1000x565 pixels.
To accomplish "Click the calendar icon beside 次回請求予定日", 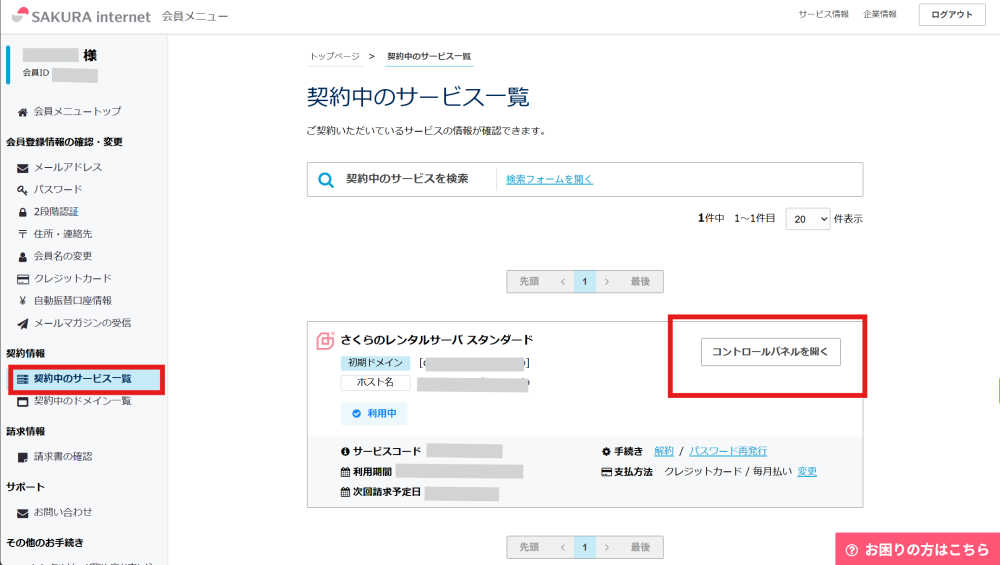I will pyautogui.click(x=345, y=492).
